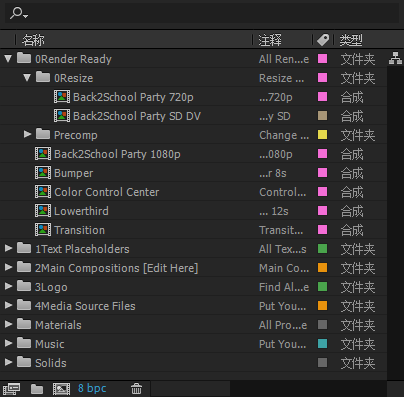This screenshot has height=397, width=404.
Task: Click the 1Text Placeholders folder icon
Action: pyautogui.click(x=24, y=248)
